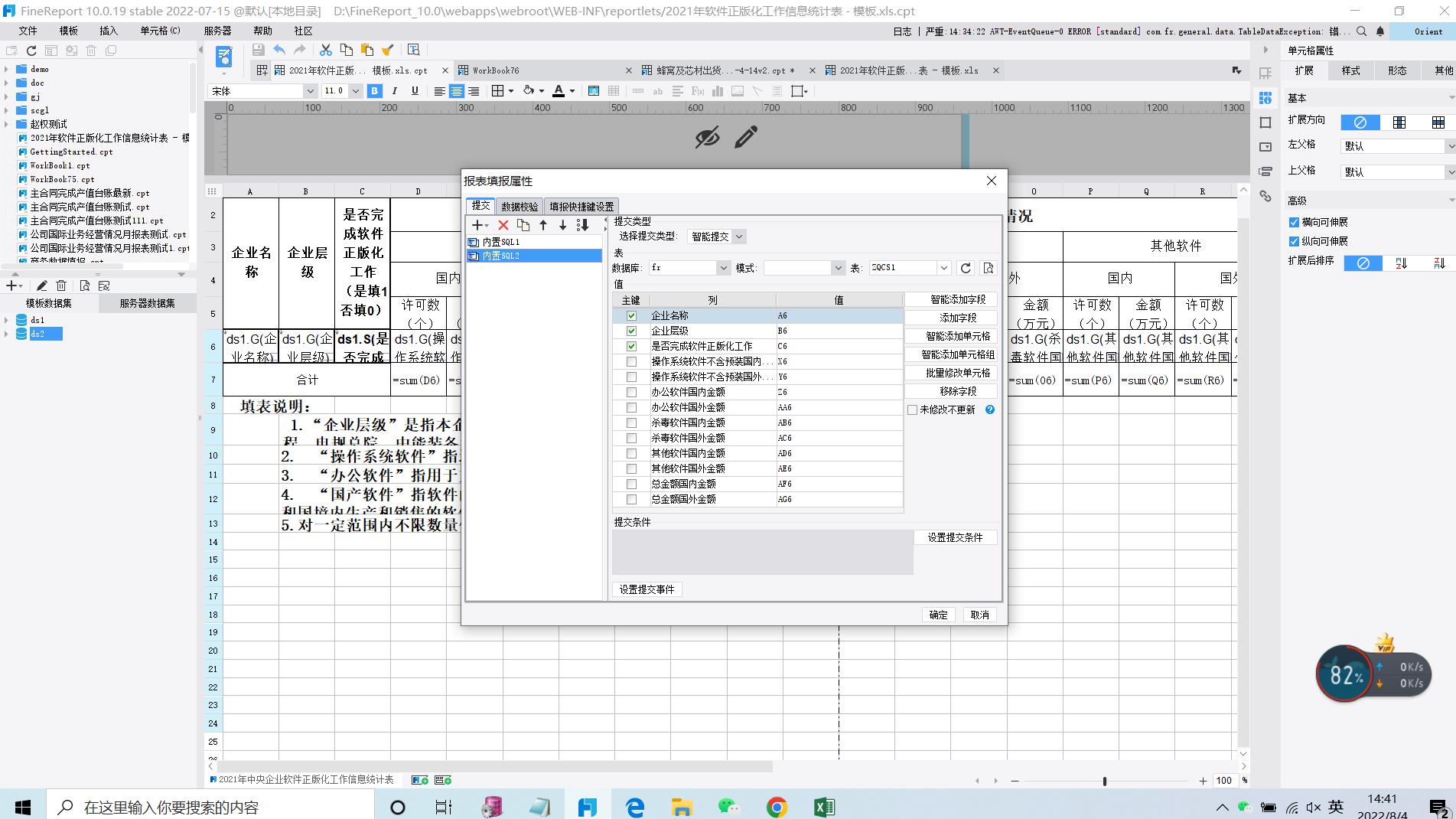Copy the selected submit item in dialog
Screen dimensions: 1456x819
[523, 225]
